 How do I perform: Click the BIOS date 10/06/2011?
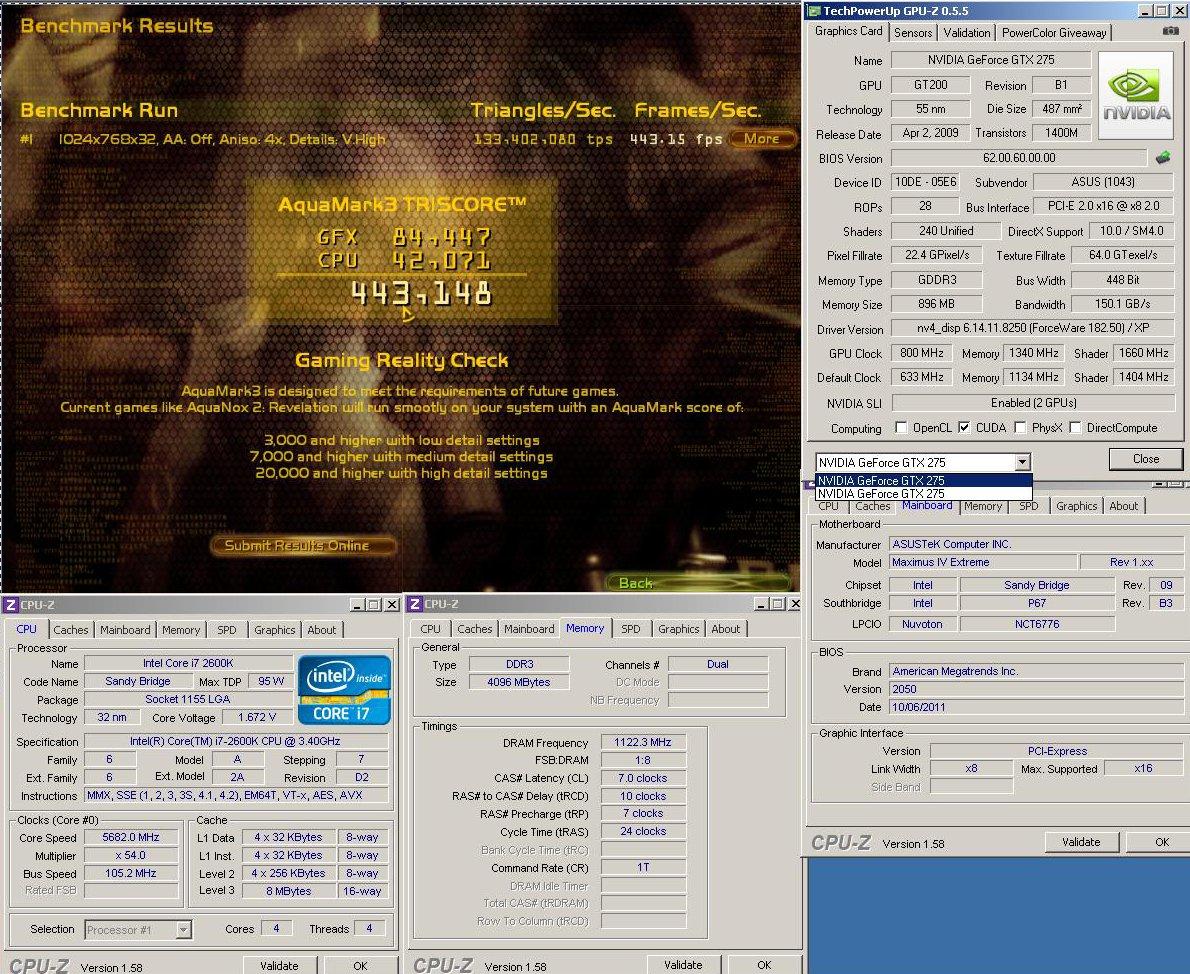[1036, 707]
